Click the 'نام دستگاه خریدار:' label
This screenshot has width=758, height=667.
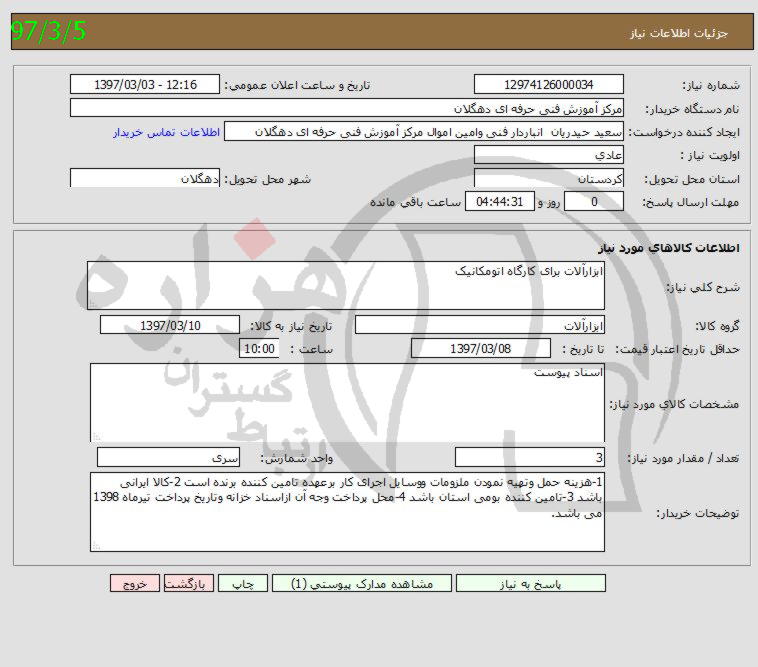pyautogui.click(x=692, y=110)
